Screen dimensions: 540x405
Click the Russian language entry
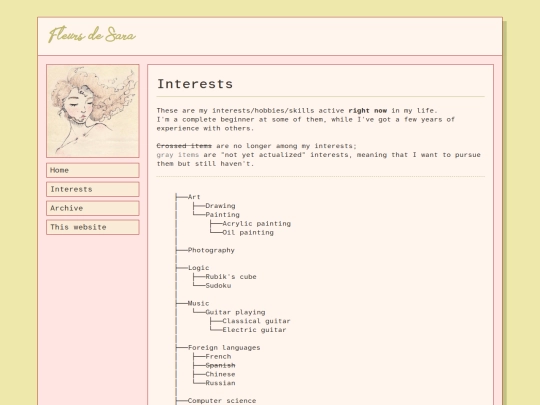coord(220,383)
